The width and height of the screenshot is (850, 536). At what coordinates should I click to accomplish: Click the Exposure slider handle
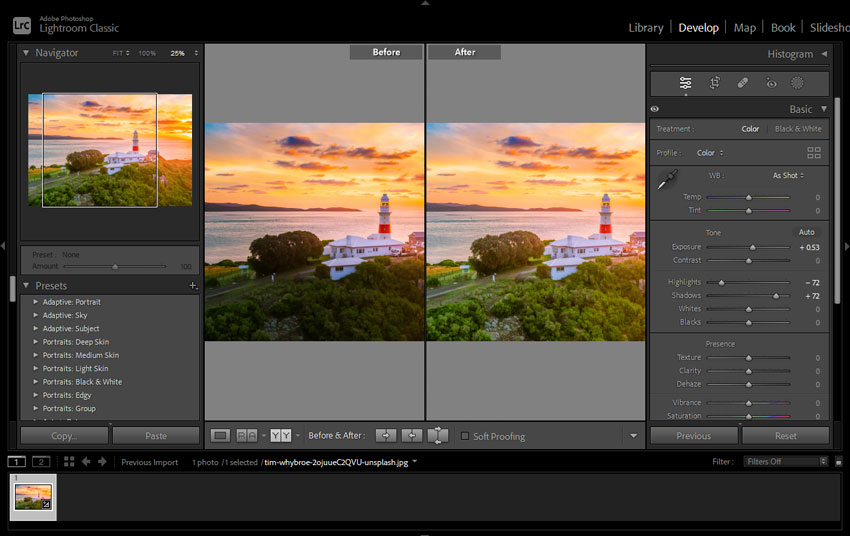coord(752,247)
